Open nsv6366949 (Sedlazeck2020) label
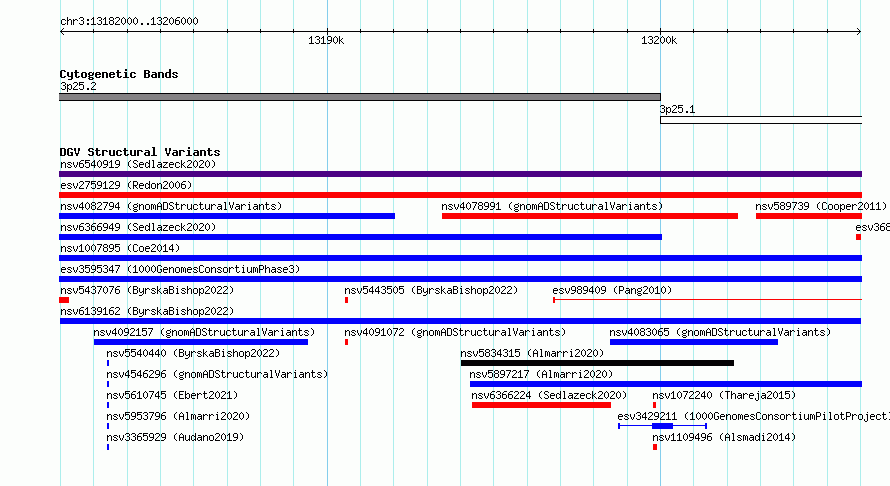 coord(138,227)
